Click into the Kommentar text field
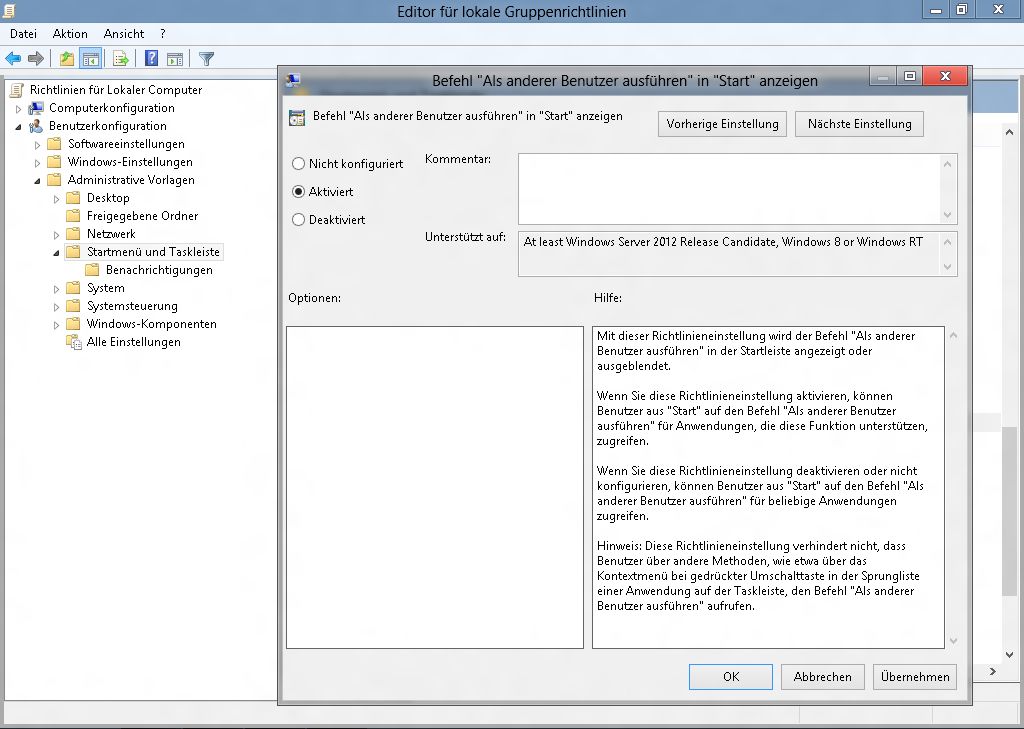Screen dimensions: 1024x729 (x=730, y=188)
